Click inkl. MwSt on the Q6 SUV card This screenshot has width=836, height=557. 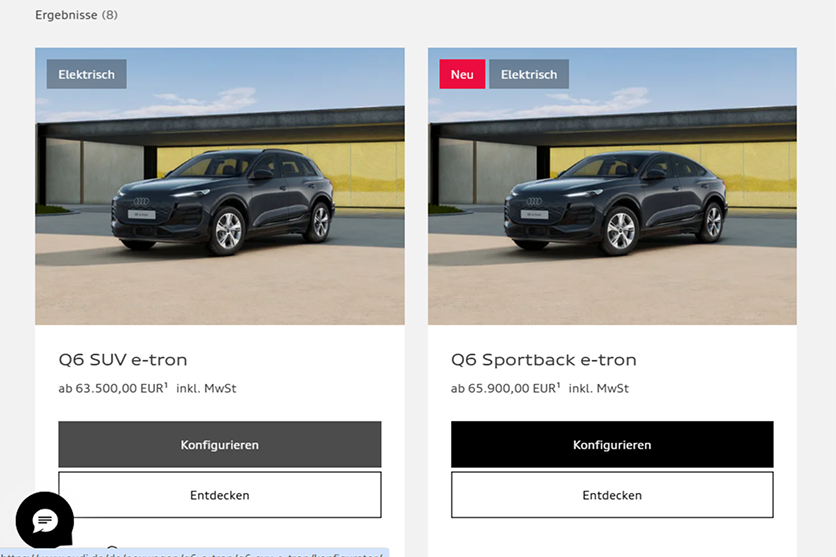coord(206,389)
